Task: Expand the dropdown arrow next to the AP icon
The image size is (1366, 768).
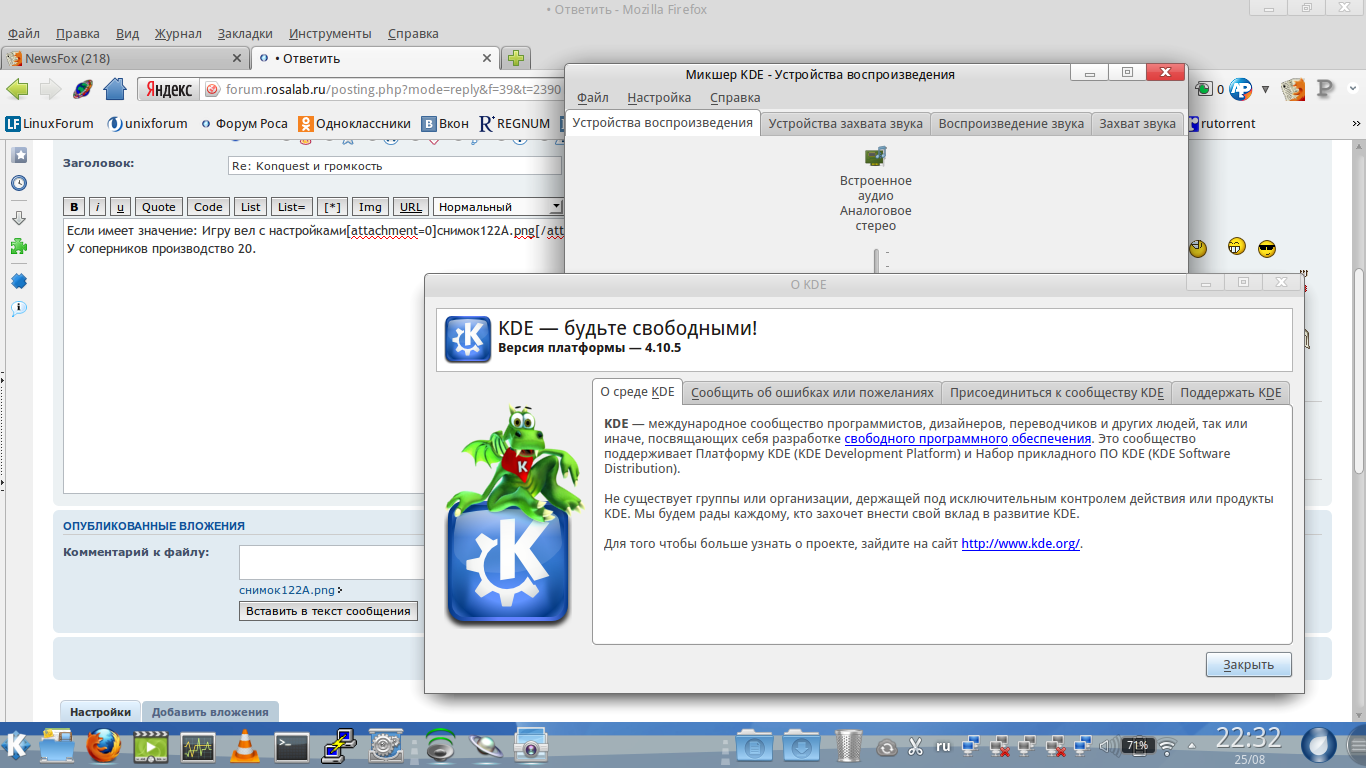Action: pyautogui.click(x=1265, y=89)
